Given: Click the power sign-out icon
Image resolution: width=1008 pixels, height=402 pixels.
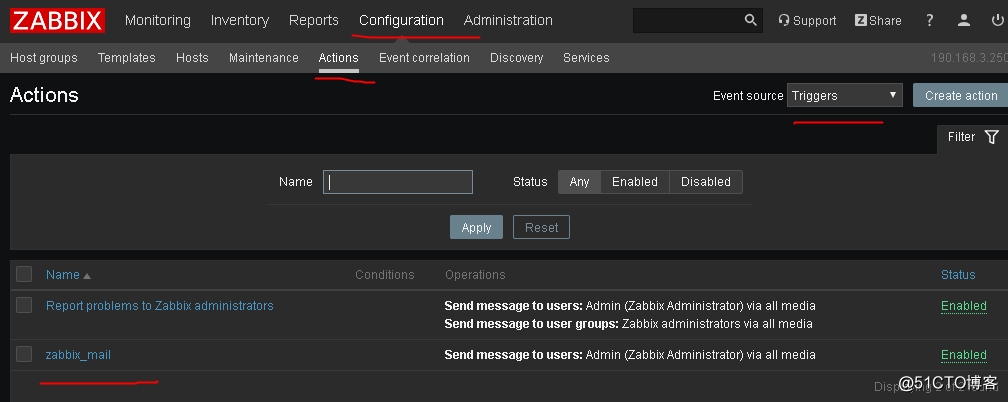Looking at the screenshot, I should (x=997, y=21).
